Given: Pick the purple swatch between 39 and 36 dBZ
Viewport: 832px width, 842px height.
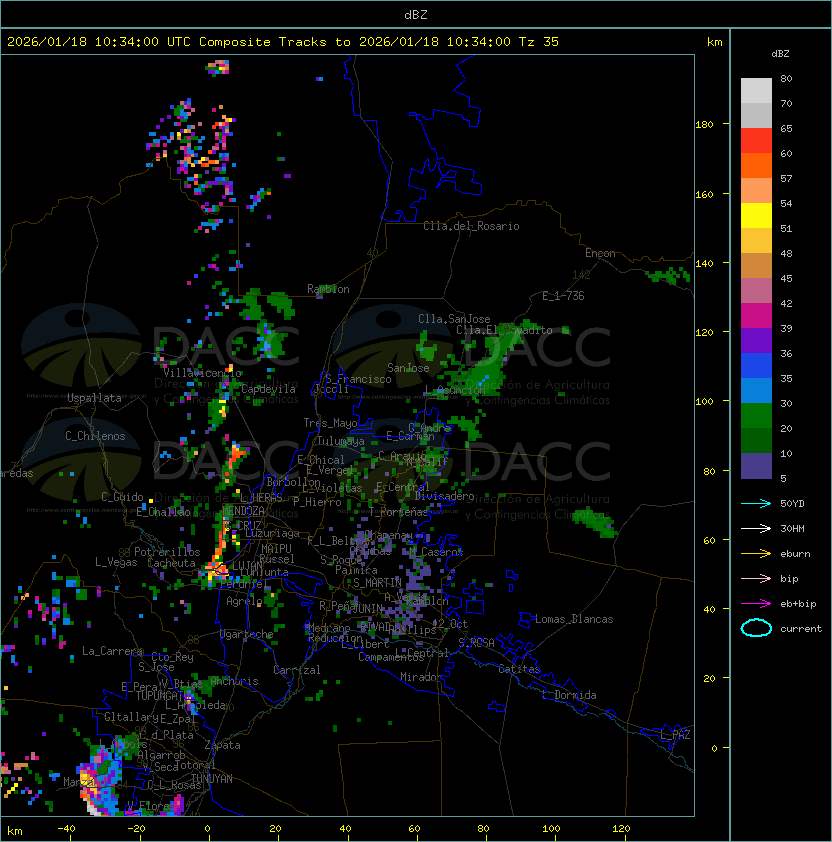Looking at the screenshot, I should (756, 340).
